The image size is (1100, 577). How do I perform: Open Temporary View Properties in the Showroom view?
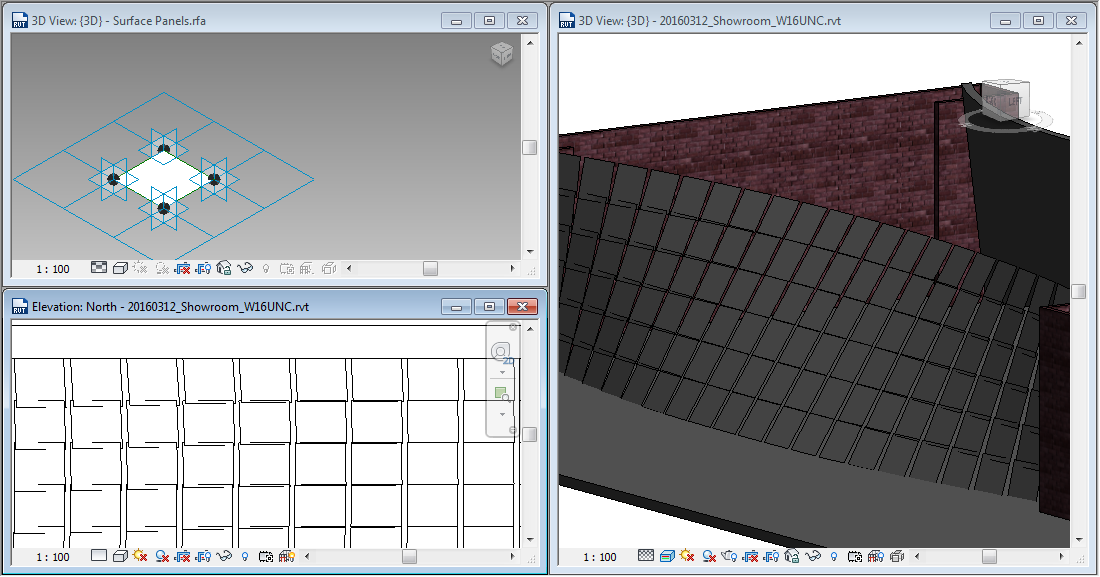[856, 555]
